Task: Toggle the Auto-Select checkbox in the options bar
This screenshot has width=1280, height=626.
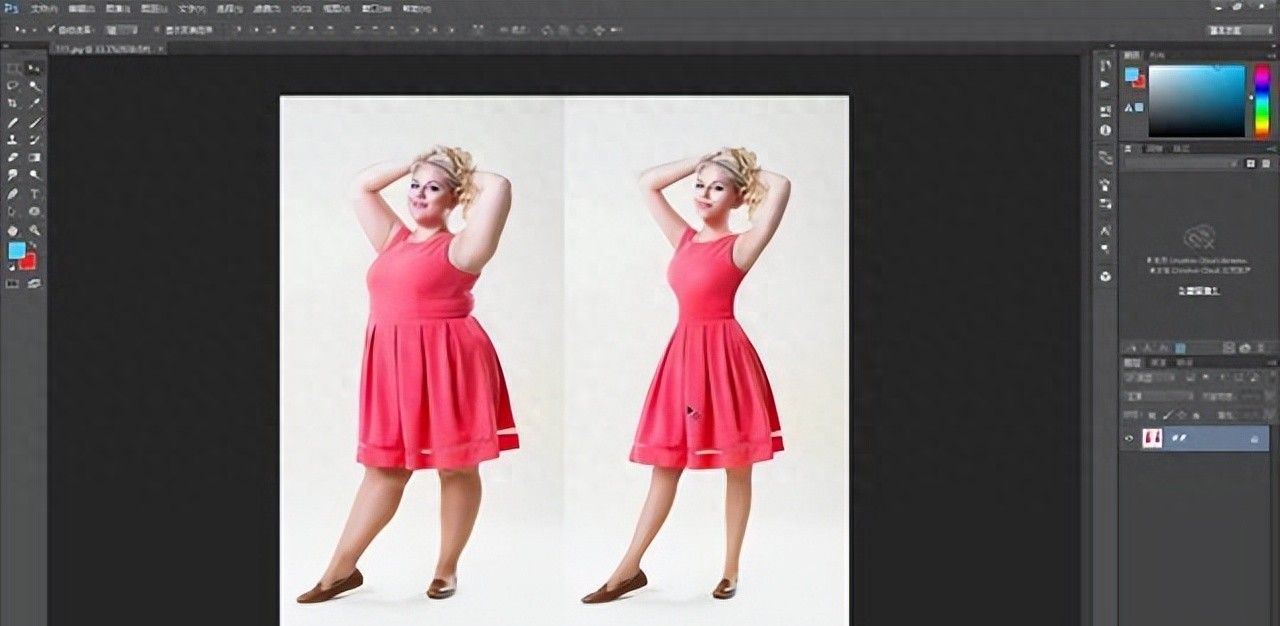Action: (x=50, y=29)
